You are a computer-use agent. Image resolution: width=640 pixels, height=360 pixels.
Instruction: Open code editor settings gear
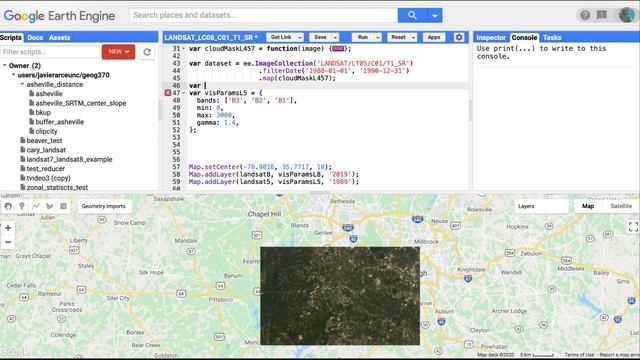coord(459,37)
